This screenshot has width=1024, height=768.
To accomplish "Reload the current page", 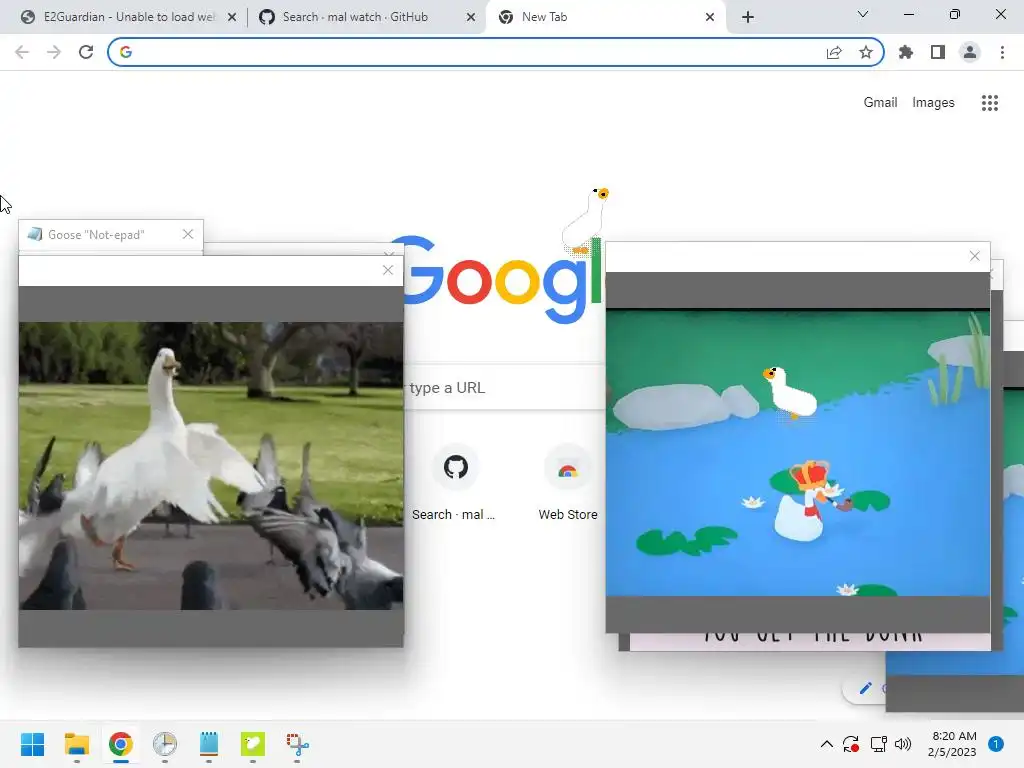I will 86,52.
